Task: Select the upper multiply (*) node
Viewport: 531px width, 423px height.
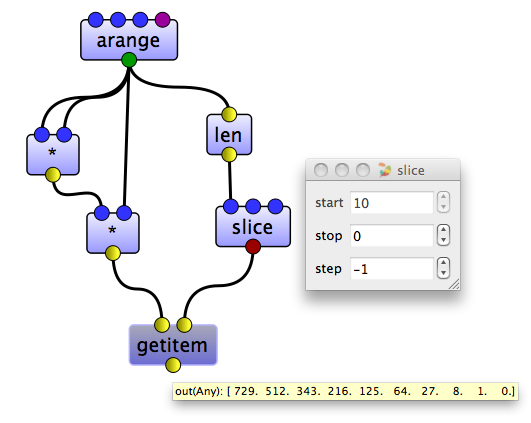Action: (53, 155)
